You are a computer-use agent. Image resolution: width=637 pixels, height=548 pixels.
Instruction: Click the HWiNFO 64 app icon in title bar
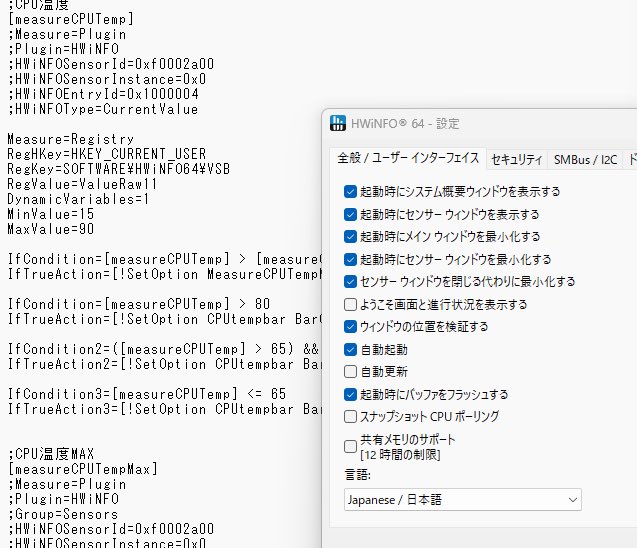(x=338, y=123)
